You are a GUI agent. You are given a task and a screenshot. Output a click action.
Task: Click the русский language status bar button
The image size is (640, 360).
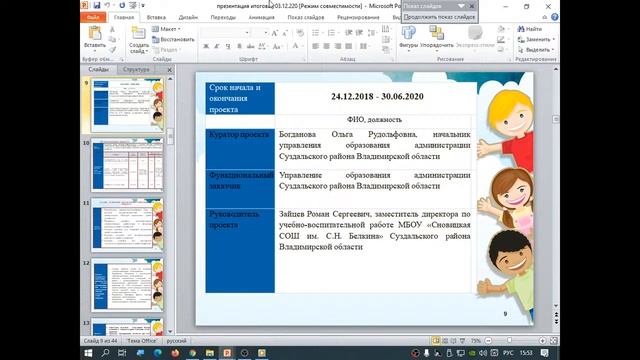[176, 340]
